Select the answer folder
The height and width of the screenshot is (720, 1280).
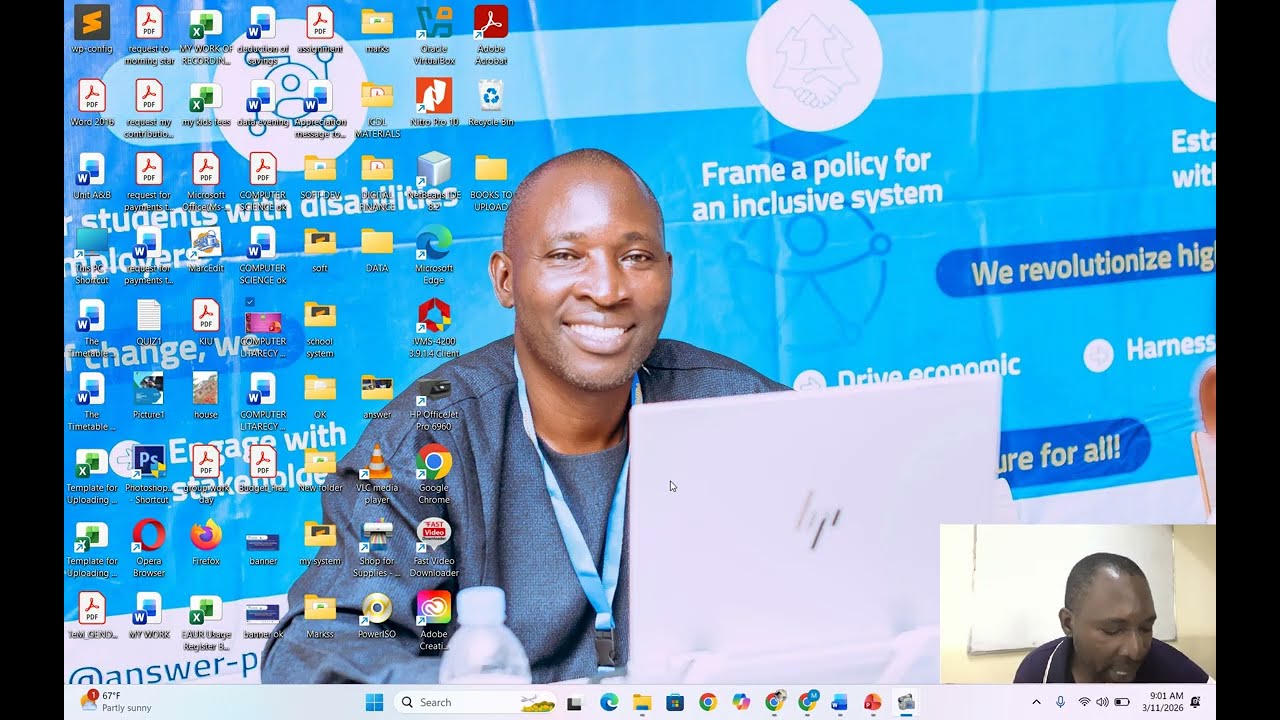377,395
